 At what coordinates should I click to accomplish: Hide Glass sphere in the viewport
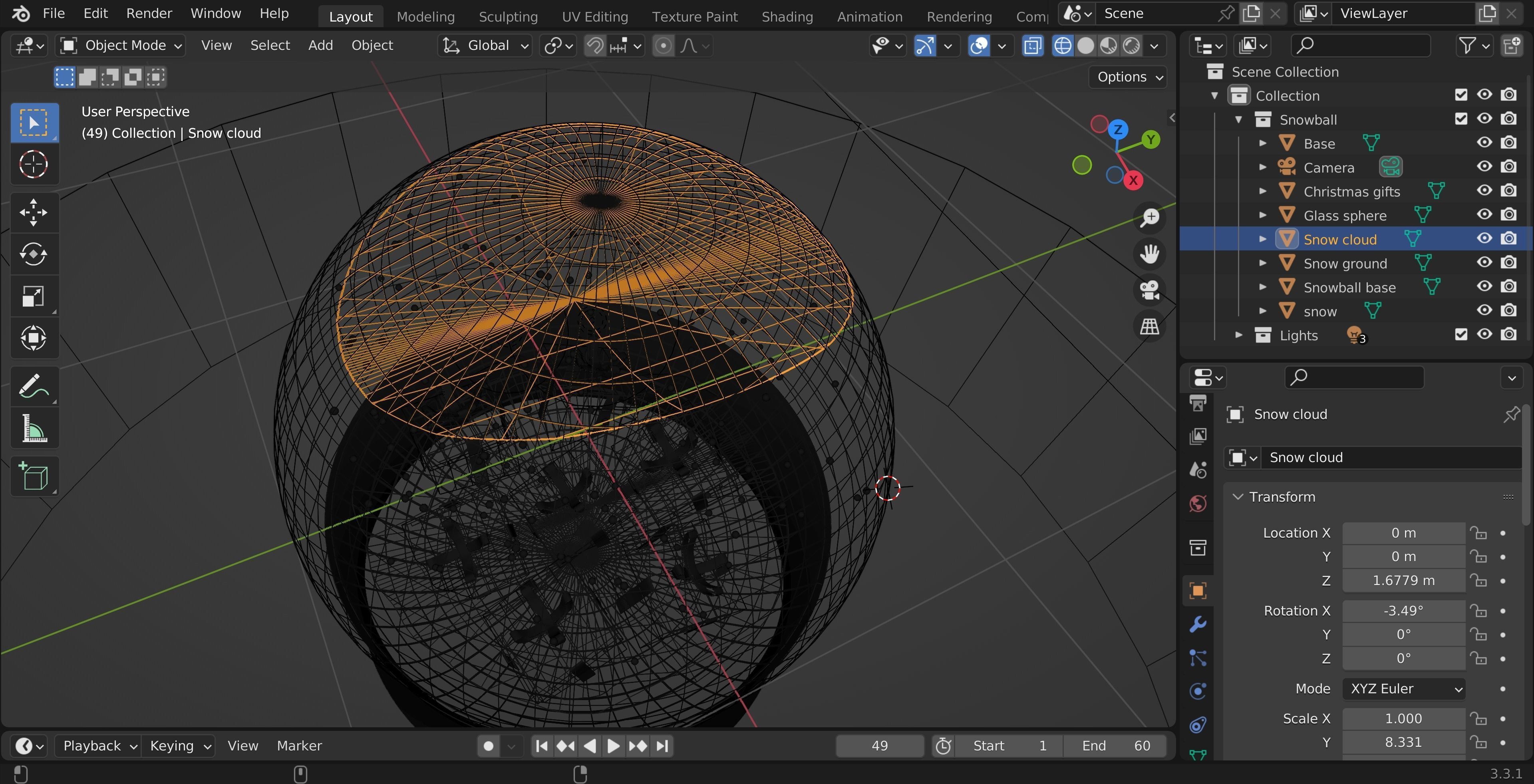click(x=1484, y=214)
